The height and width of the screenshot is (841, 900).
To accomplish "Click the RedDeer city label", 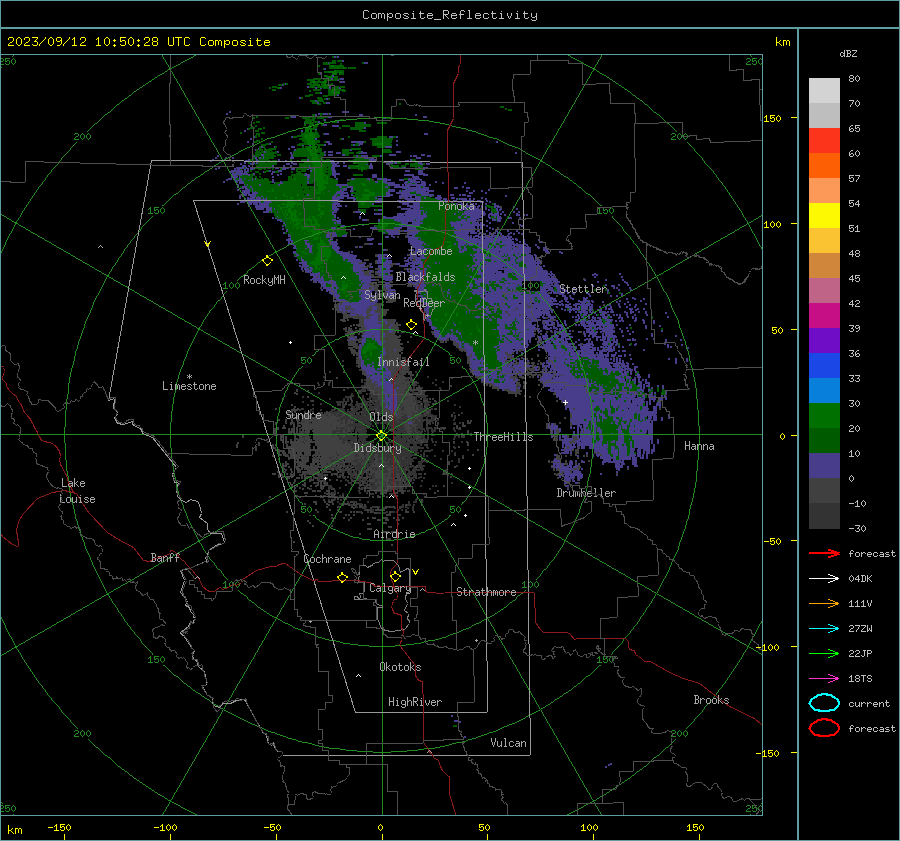I will tap(424, 303).
